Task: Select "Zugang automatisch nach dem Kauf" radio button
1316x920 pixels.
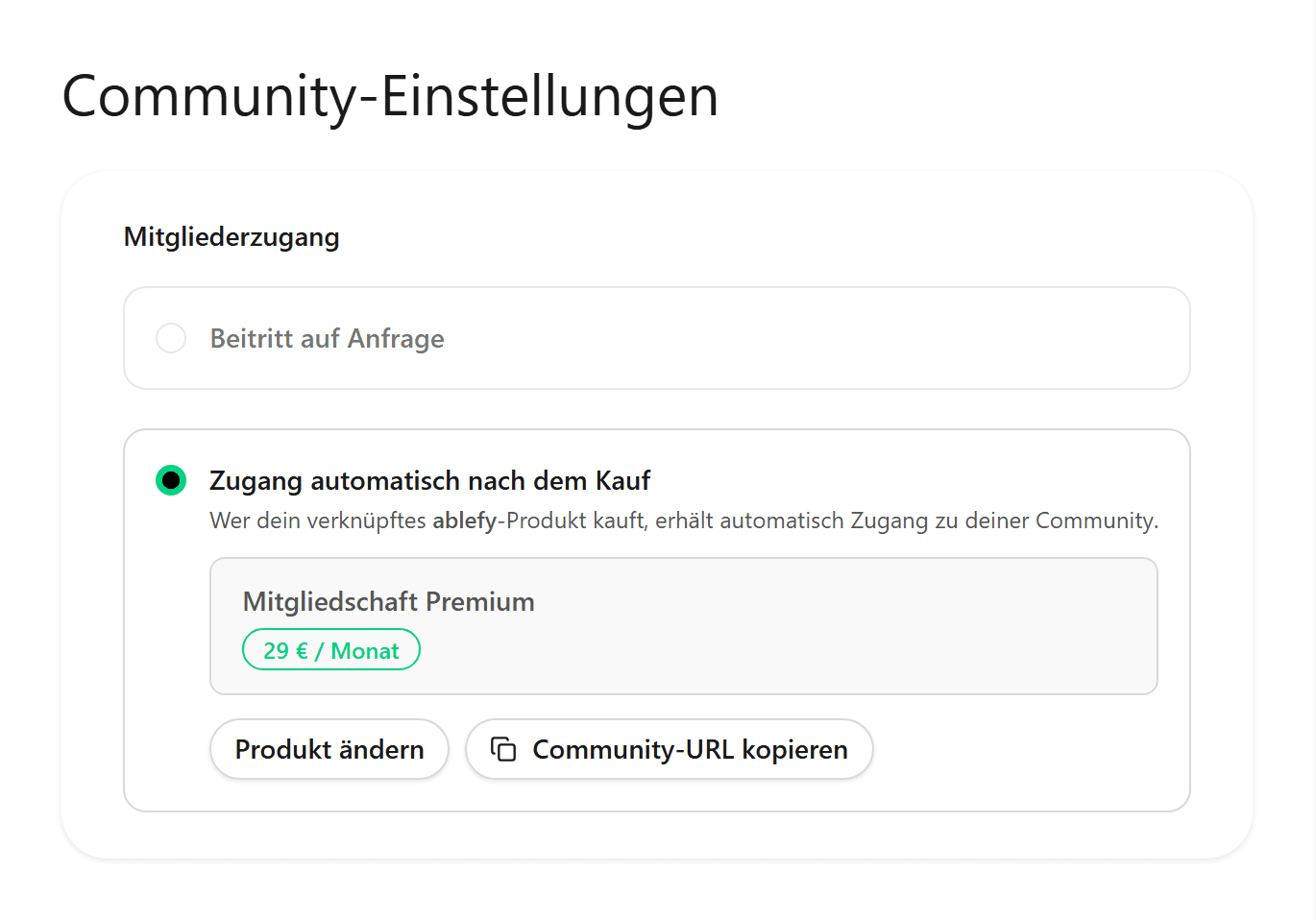Action: click(x=171, y=480)
